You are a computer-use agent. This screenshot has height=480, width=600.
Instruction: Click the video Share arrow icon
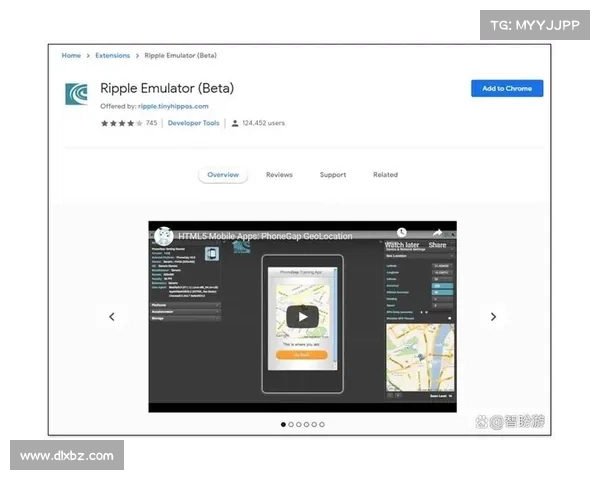tap(437, 232)
